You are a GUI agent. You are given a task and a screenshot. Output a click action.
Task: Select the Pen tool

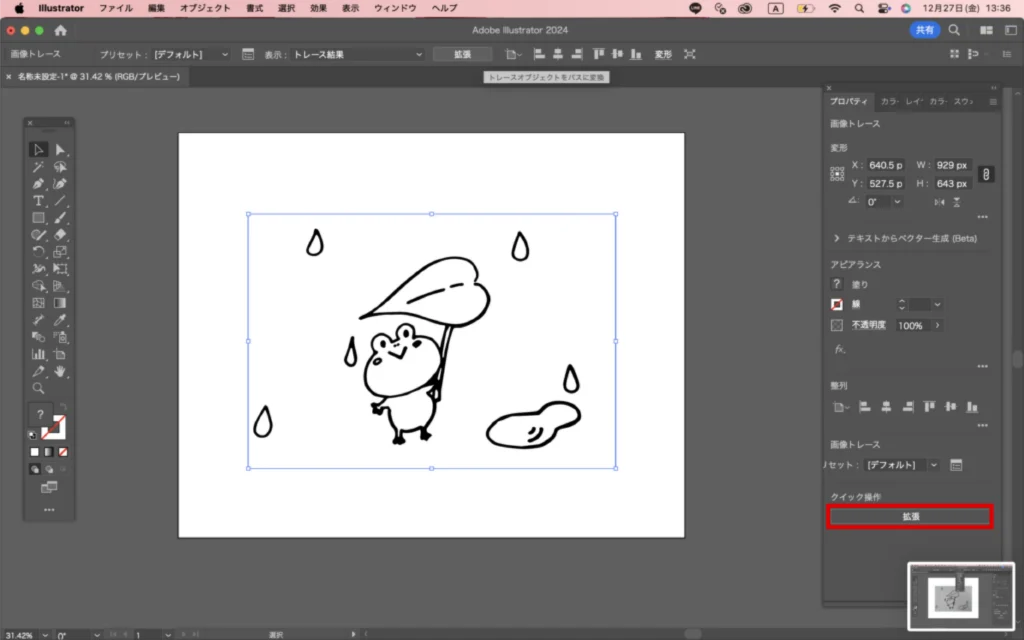coord(39,184)
